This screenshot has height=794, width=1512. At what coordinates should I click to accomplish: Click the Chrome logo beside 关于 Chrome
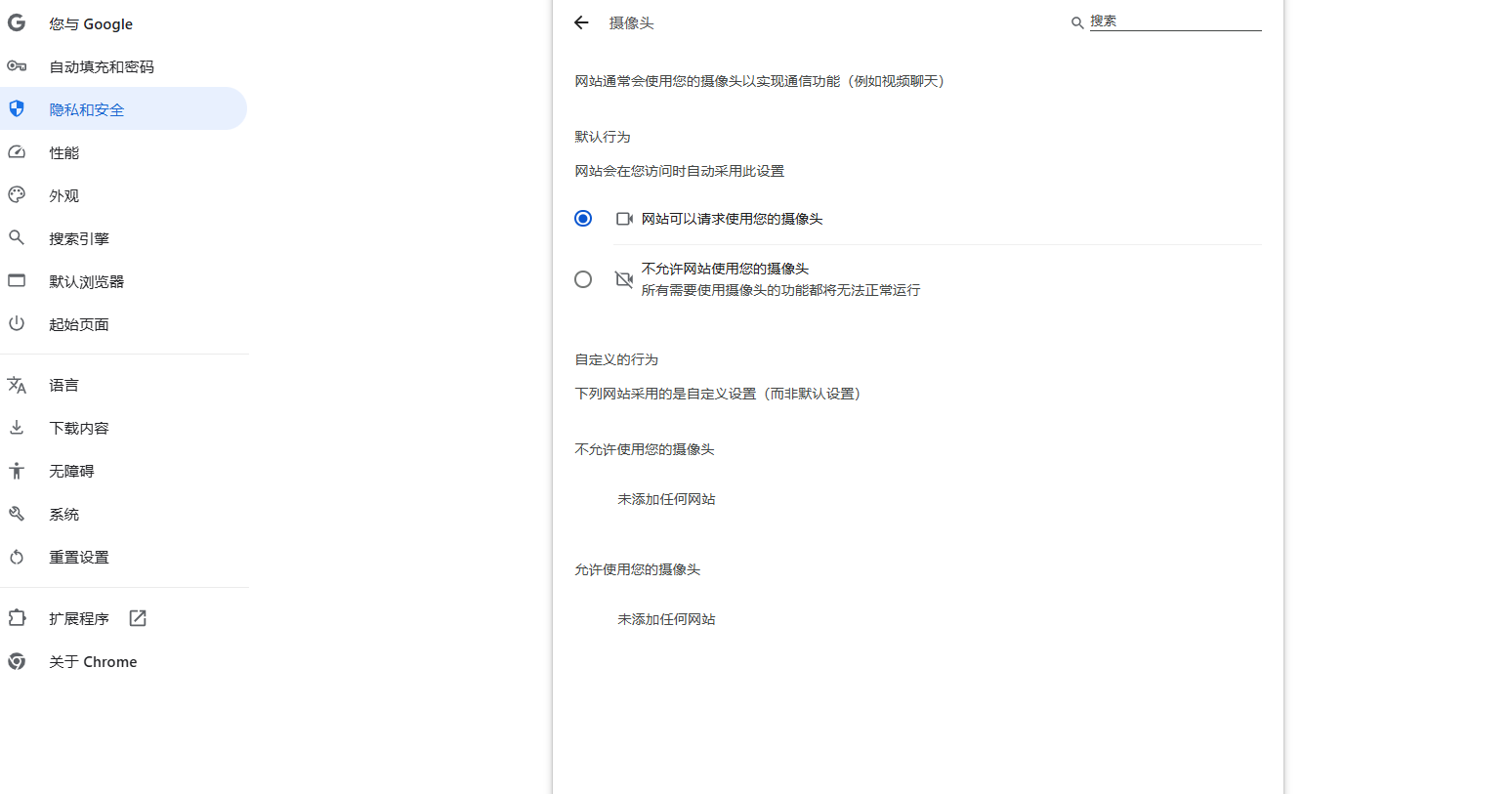(17, 661)
